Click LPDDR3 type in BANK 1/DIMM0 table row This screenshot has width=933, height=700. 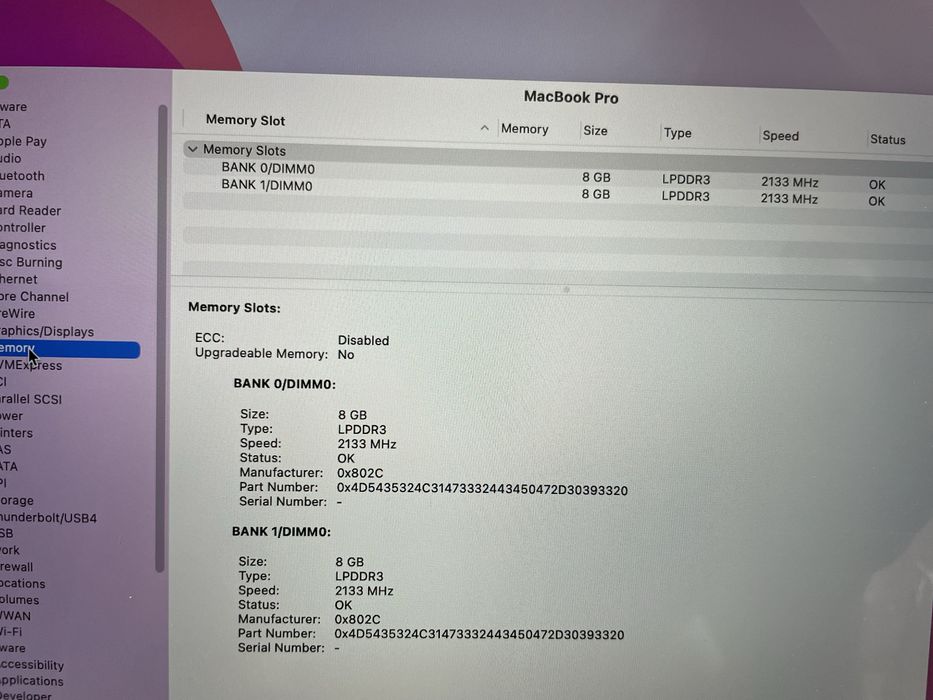[685, 196]
